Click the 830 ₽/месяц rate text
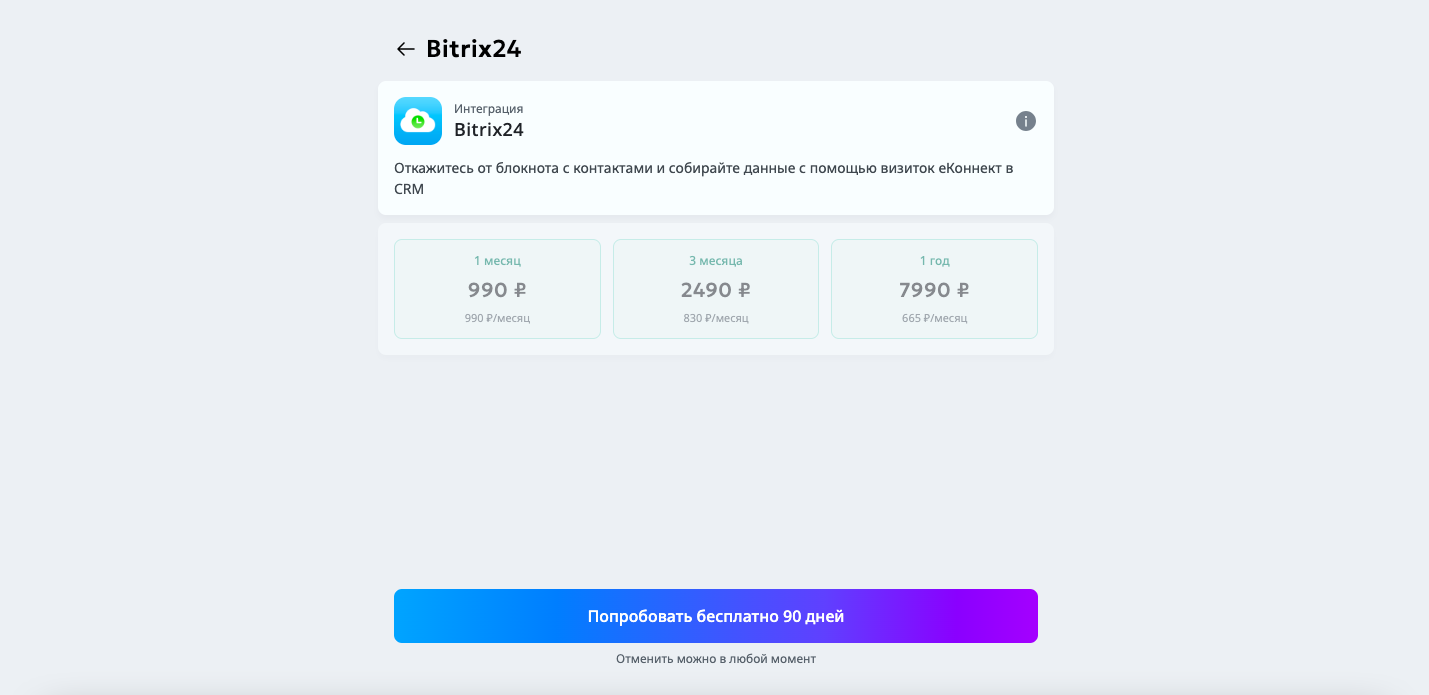1429x695 pixels. [716, 318]
